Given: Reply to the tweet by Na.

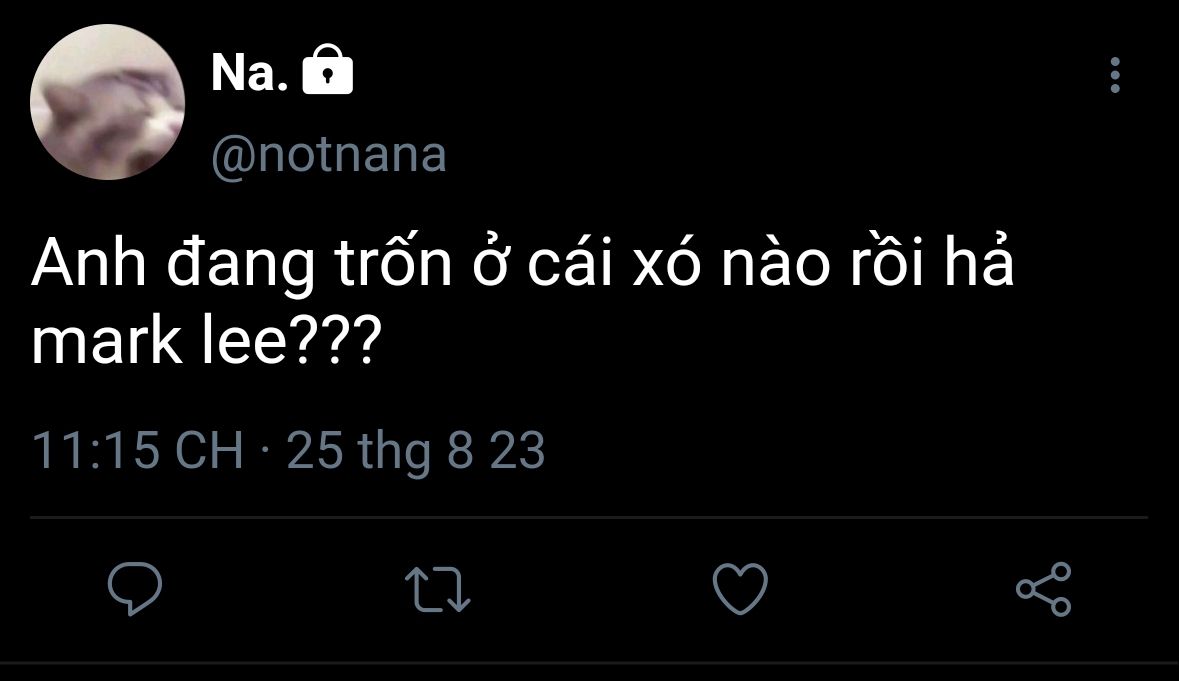Looking at the screenshot, I should point(135,588).
